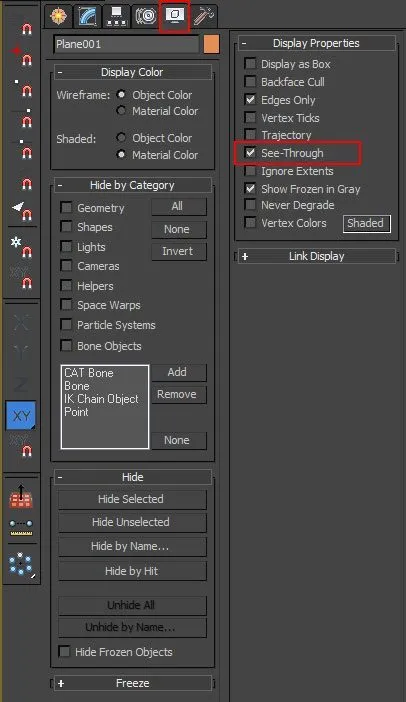Viewport: 406px width, 702px height.
Task: Open the orange object color swatch
Action: point(211,45)
